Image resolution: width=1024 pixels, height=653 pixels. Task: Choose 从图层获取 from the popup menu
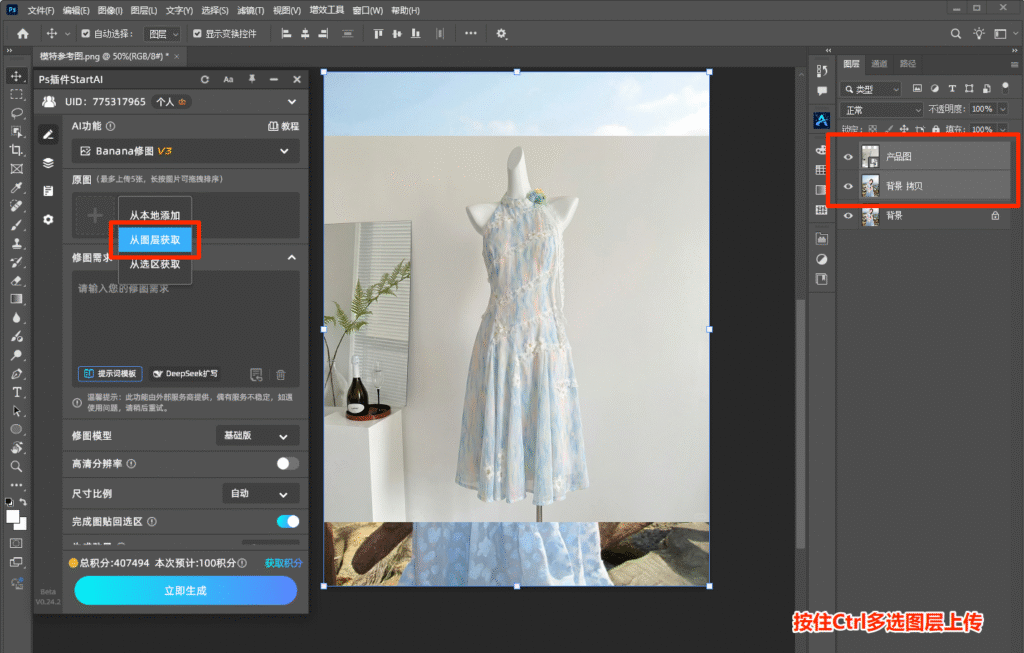coord(155,240)
